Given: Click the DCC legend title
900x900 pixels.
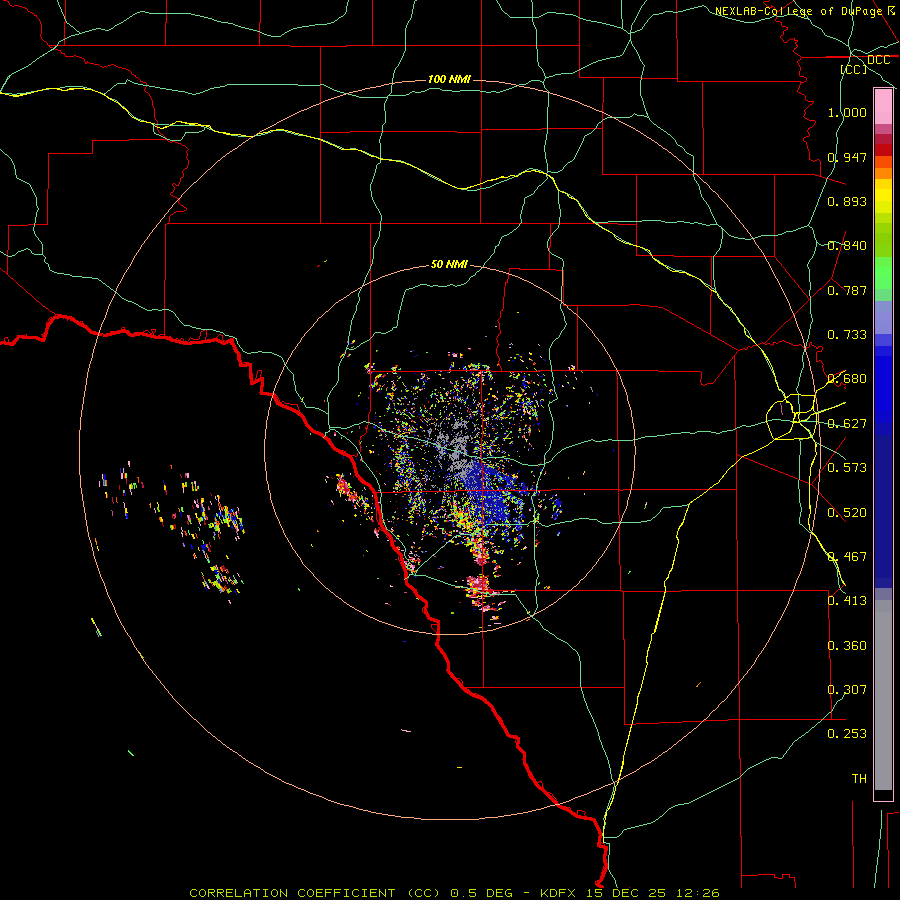Looking at the screenshot, I should 878,60.
